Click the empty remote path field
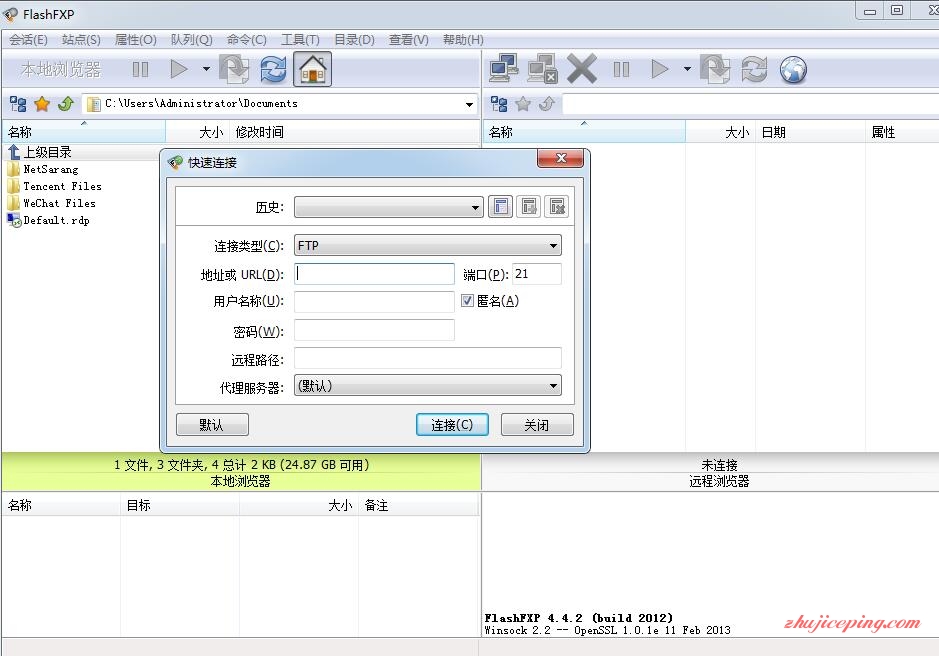Image resolution: width=939 pixels, height=656 pixels. (751, 104)
